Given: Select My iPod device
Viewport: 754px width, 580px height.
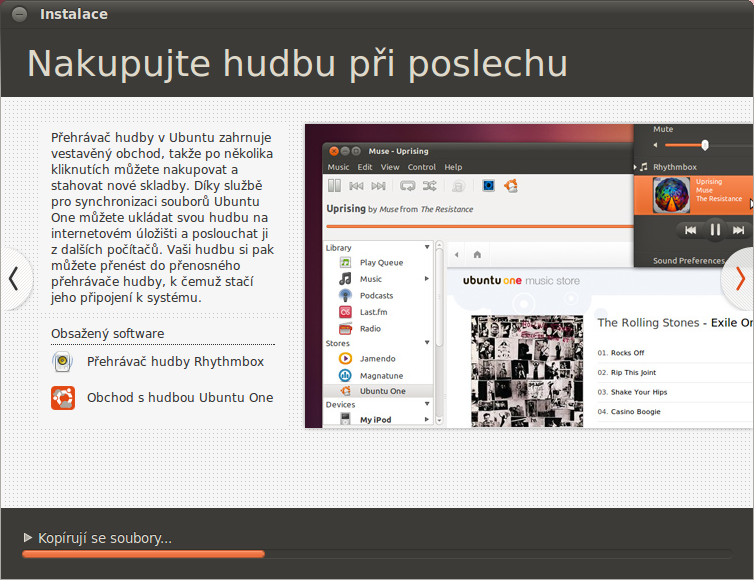Looking at the screenshot, I should click(x=376, y=419).
